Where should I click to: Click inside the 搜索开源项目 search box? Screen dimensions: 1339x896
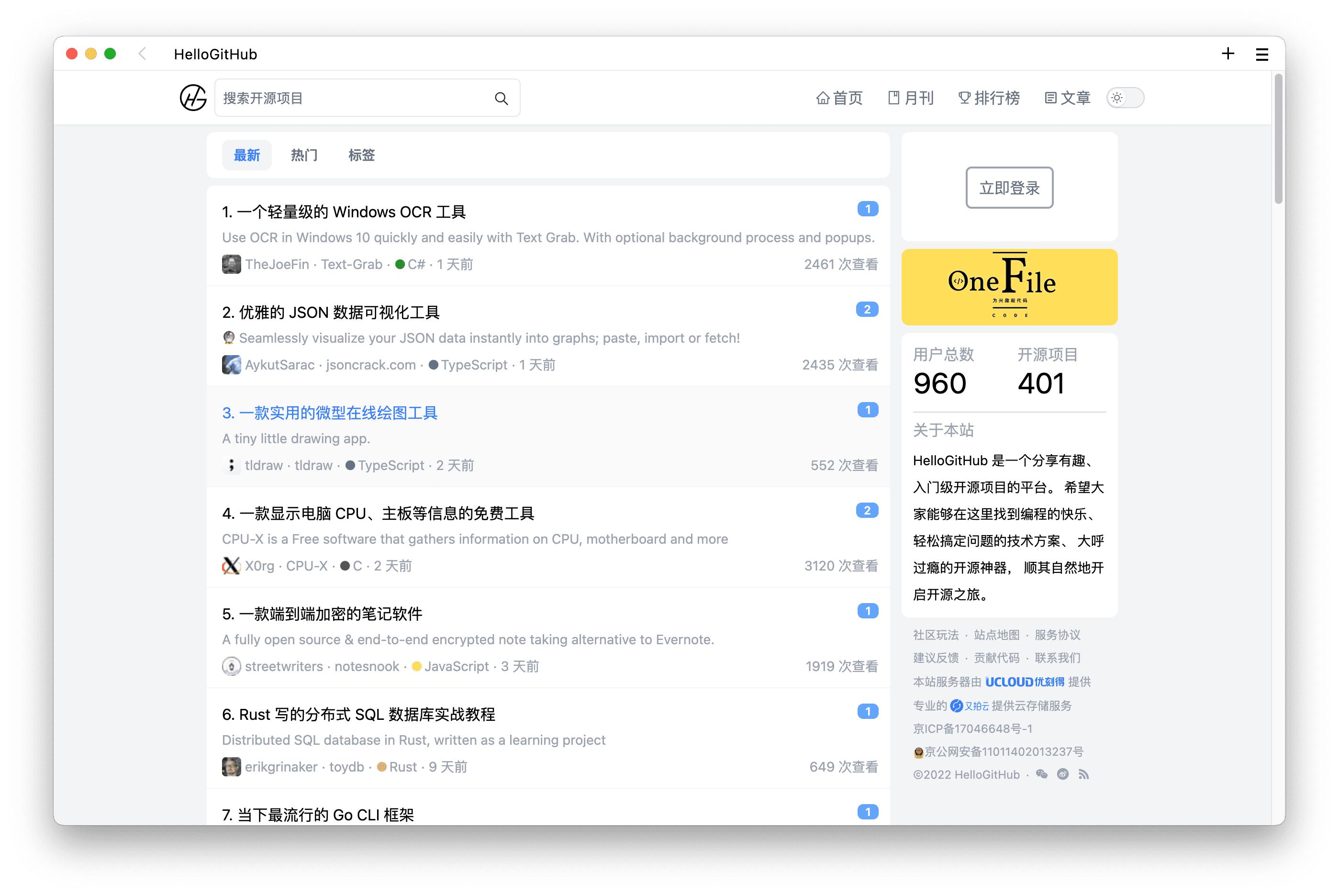tap(343, 98)
